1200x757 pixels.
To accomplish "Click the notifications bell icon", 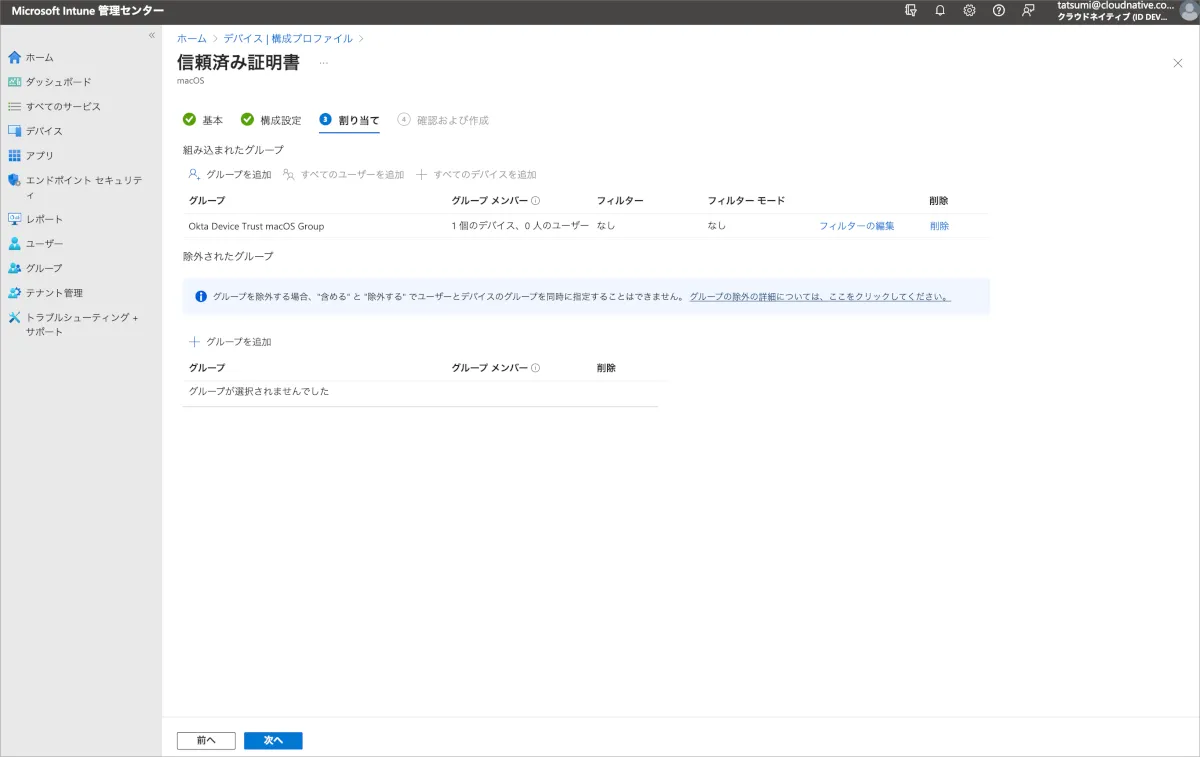I will point(940,10).
